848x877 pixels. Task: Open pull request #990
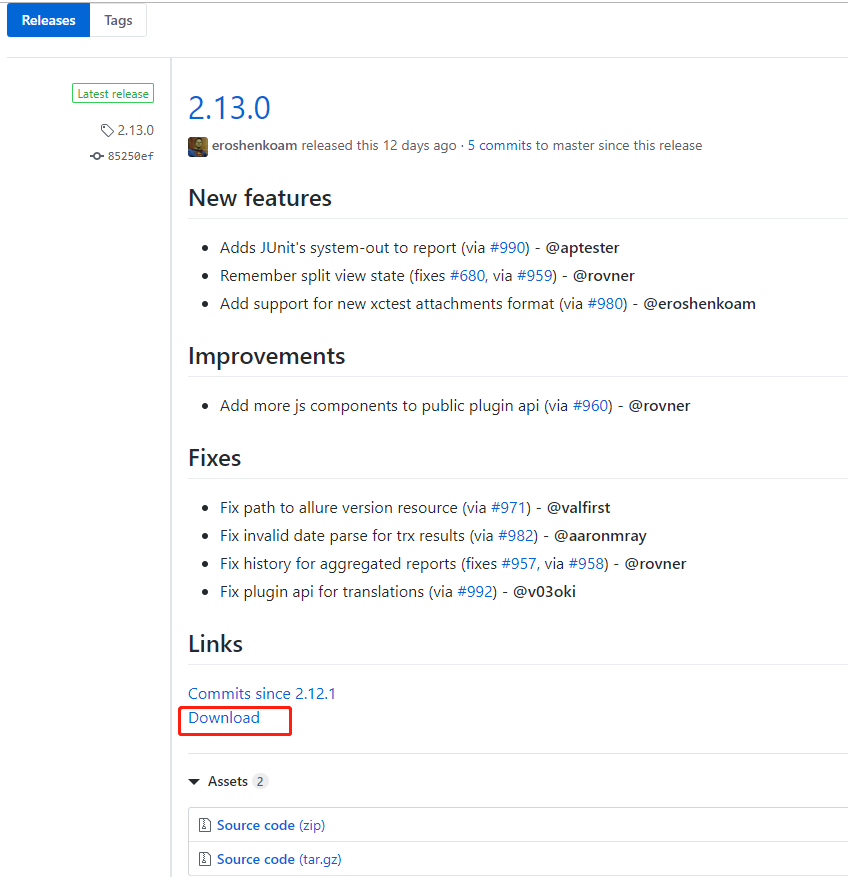(508, 247)
